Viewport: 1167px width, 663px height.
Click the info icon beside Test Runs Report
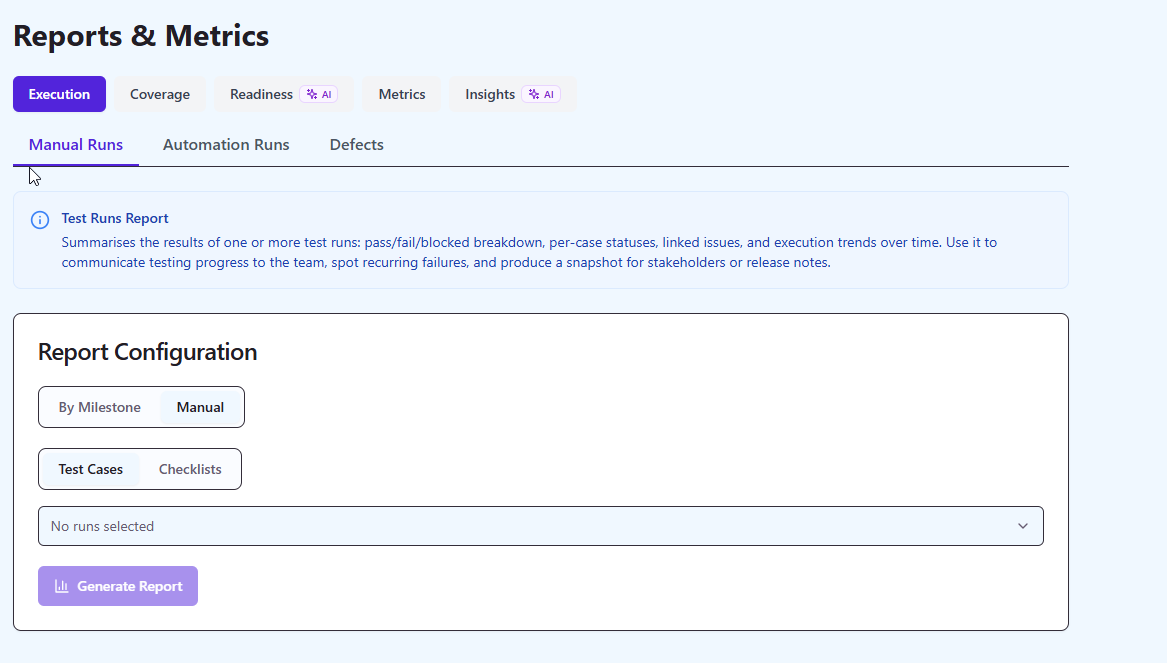tap(40, 220)
